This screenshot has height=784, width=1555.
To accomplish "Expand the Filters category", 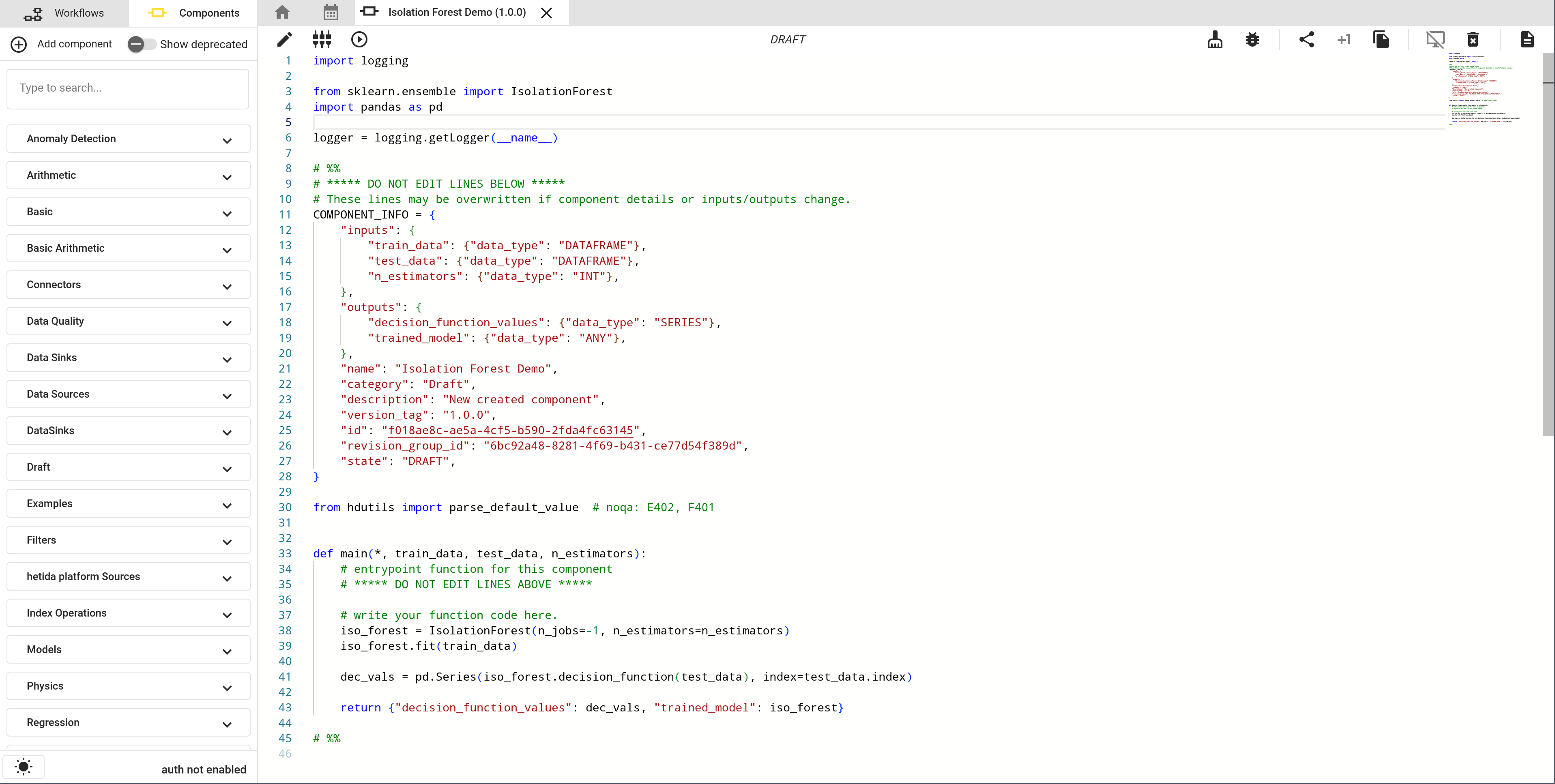I will (128, 540).
